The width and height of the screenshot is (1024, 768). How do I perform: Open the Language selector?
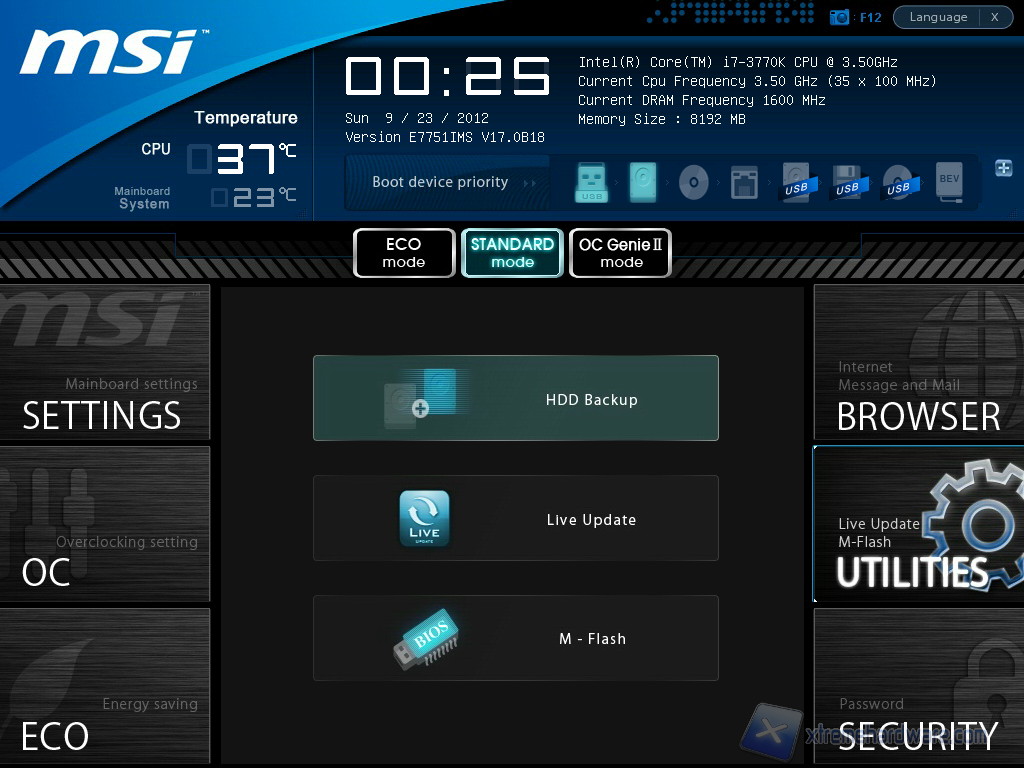pyautogui.click(x=938, y=17)
